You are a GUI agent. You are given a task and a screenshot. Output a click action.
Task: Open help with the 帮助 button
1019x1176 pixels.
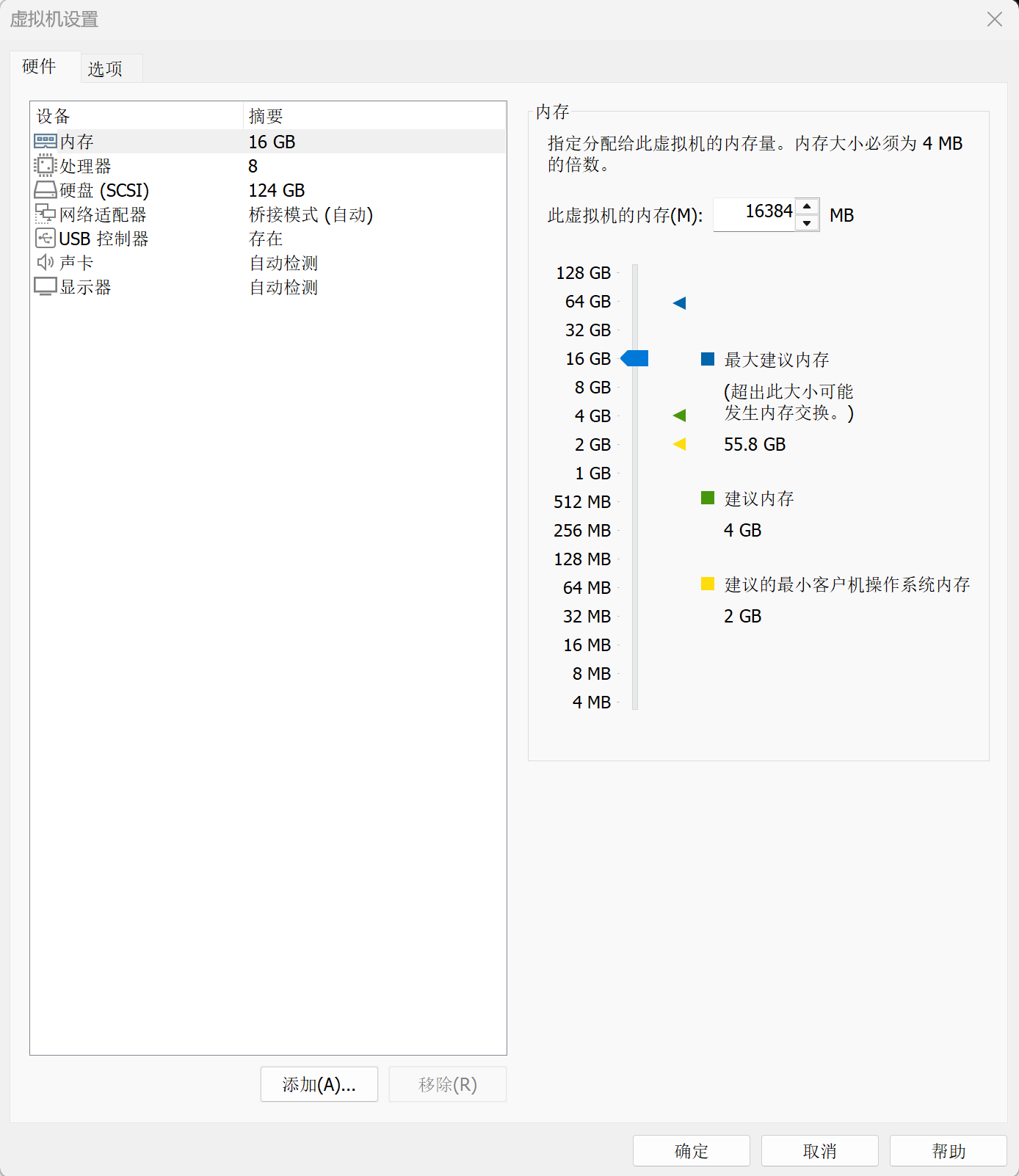pos(948,1150)
